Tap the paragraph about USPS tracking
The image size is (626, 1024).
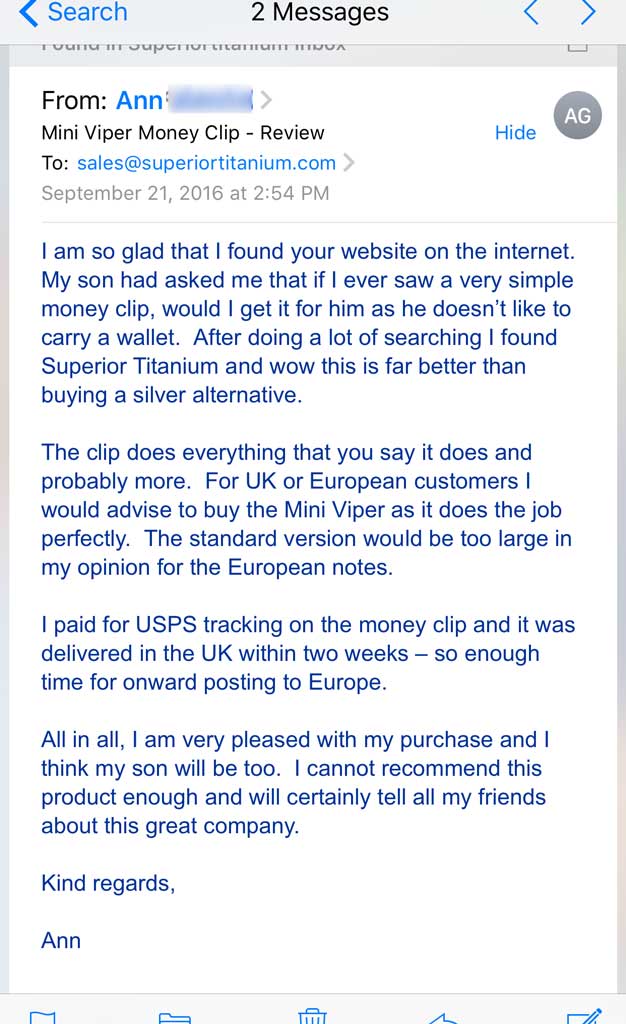tap(308, 653)
